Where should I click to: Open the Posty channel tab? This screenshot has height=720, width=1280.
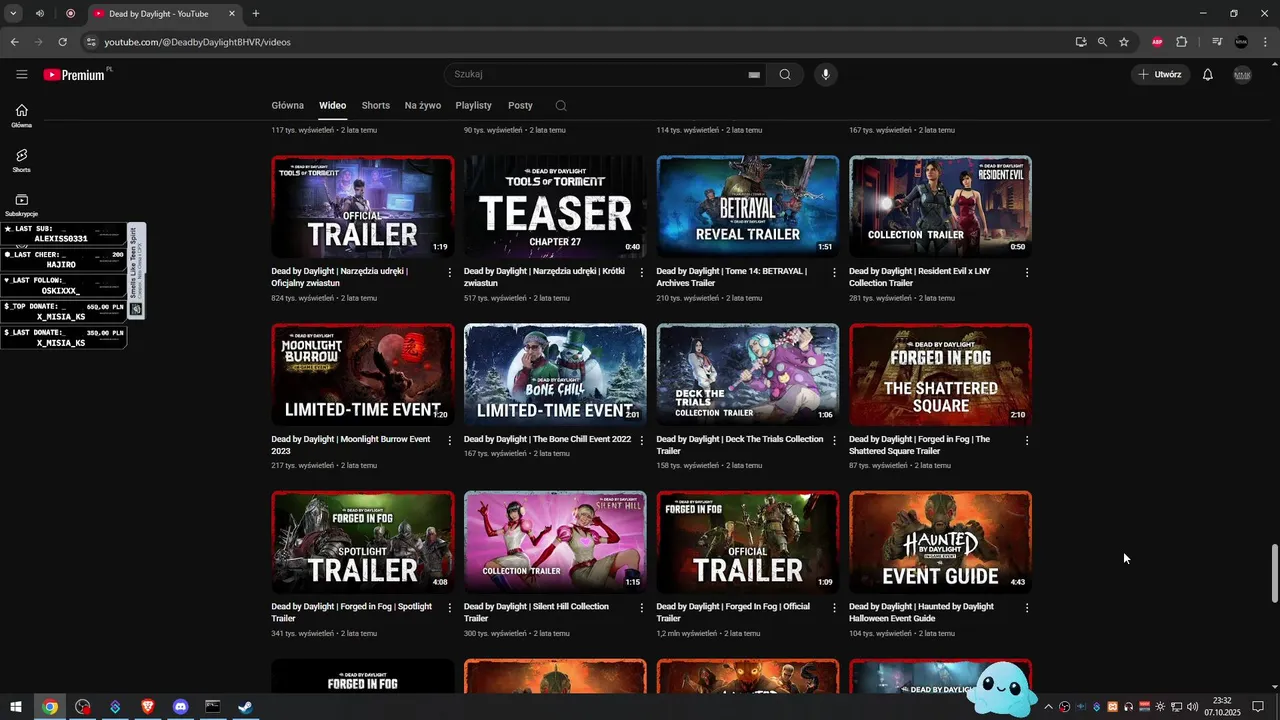coord(520,105)
